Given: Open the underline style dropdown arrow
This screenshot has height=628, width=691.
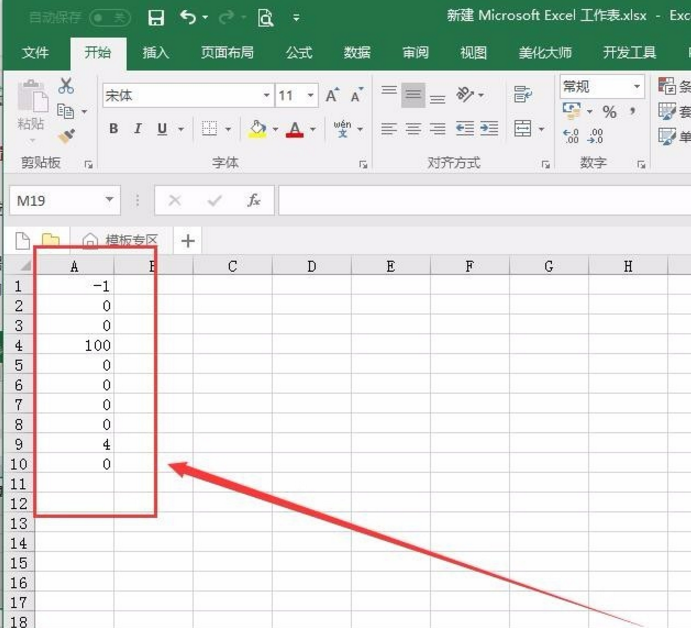Looking at the screenshot, I should click(x=181, y=129).
